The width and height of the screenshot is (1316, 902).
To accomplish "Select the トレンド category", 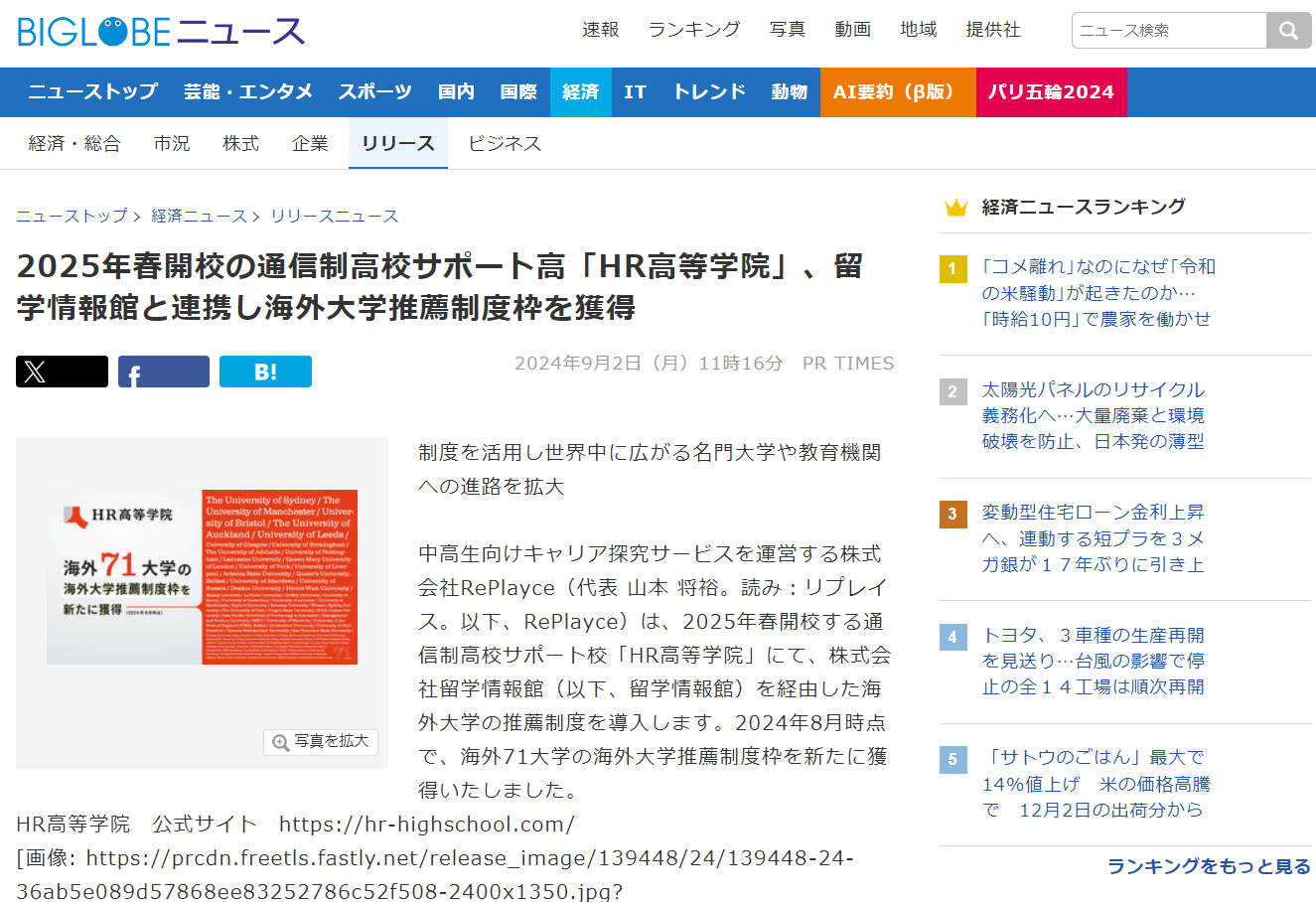I will pos(709,92).
